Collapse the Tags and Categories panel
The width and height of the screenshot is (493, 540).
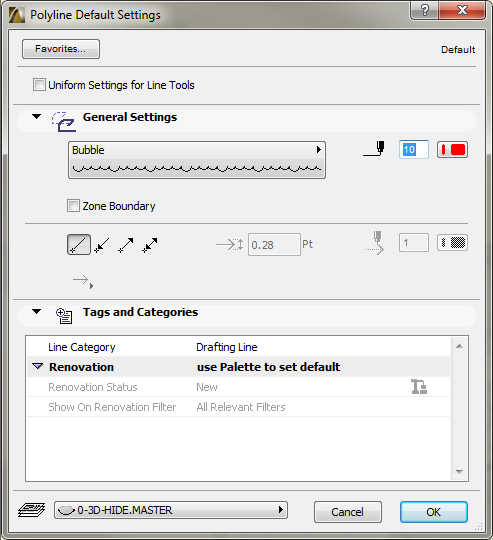click(x=36, y=311)
